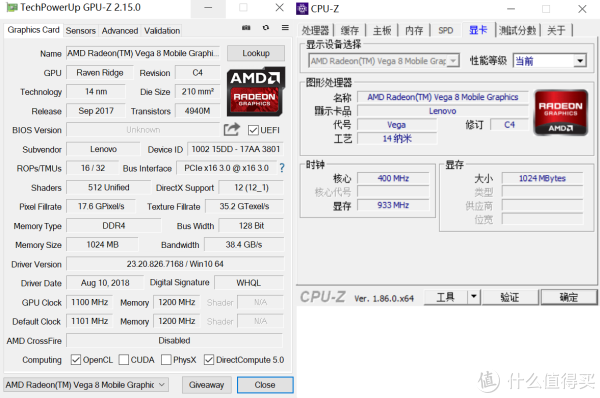The height and width of the screenshot is (398, 600).
Task: Click the Driver Version field
Action: (175, 264)
